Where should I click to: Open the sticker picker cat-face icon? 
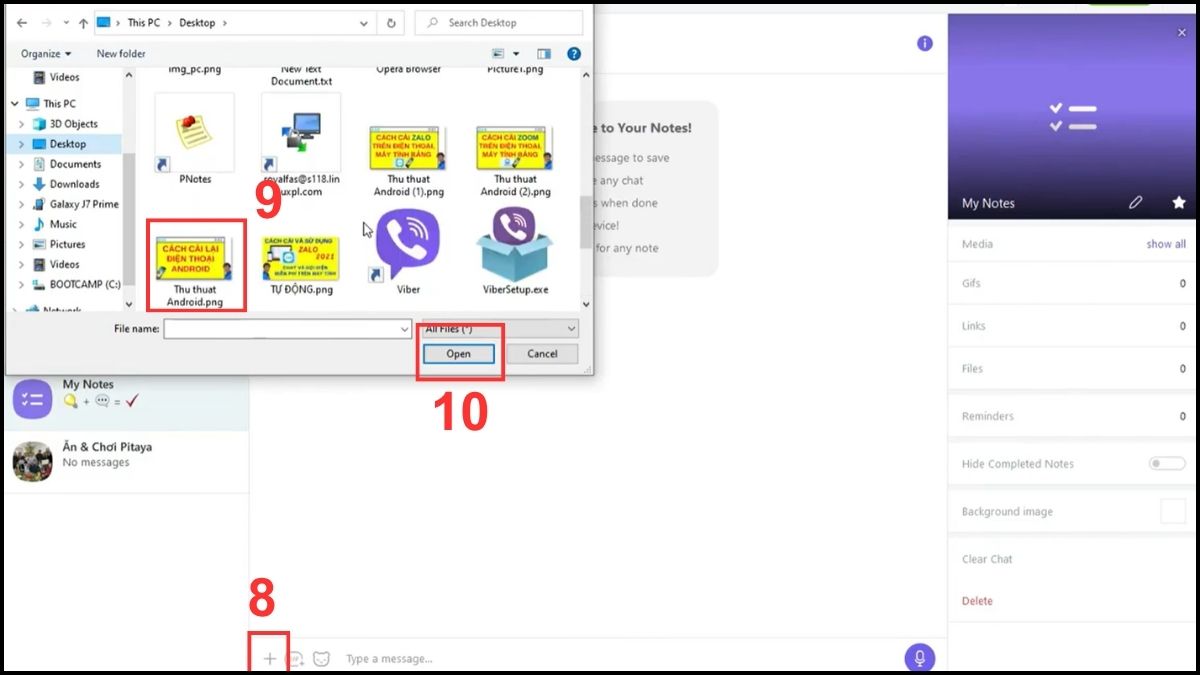(x=321, y=659)
